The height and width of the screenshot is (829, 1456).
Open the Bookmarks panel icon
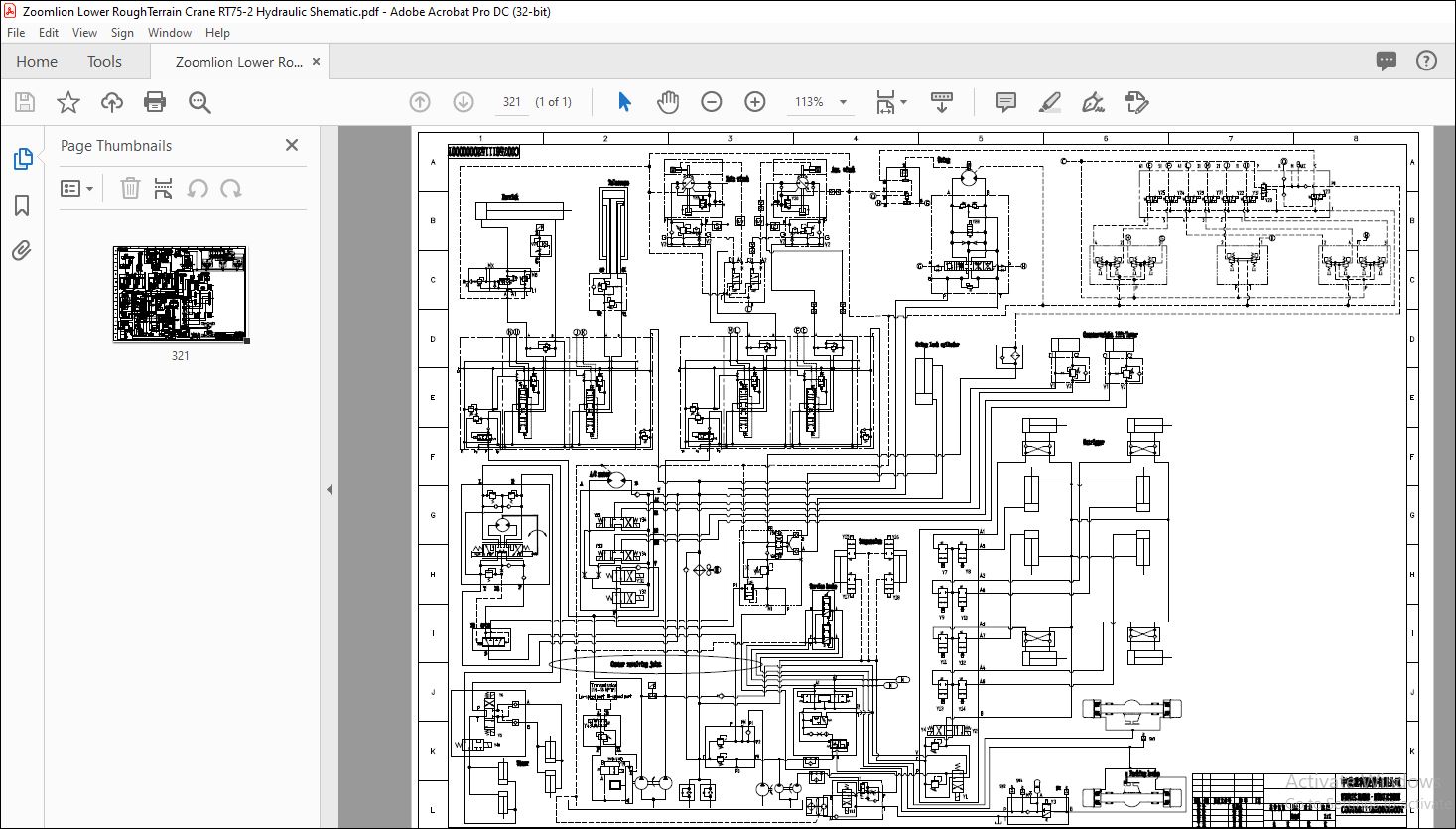coord(22,206)
